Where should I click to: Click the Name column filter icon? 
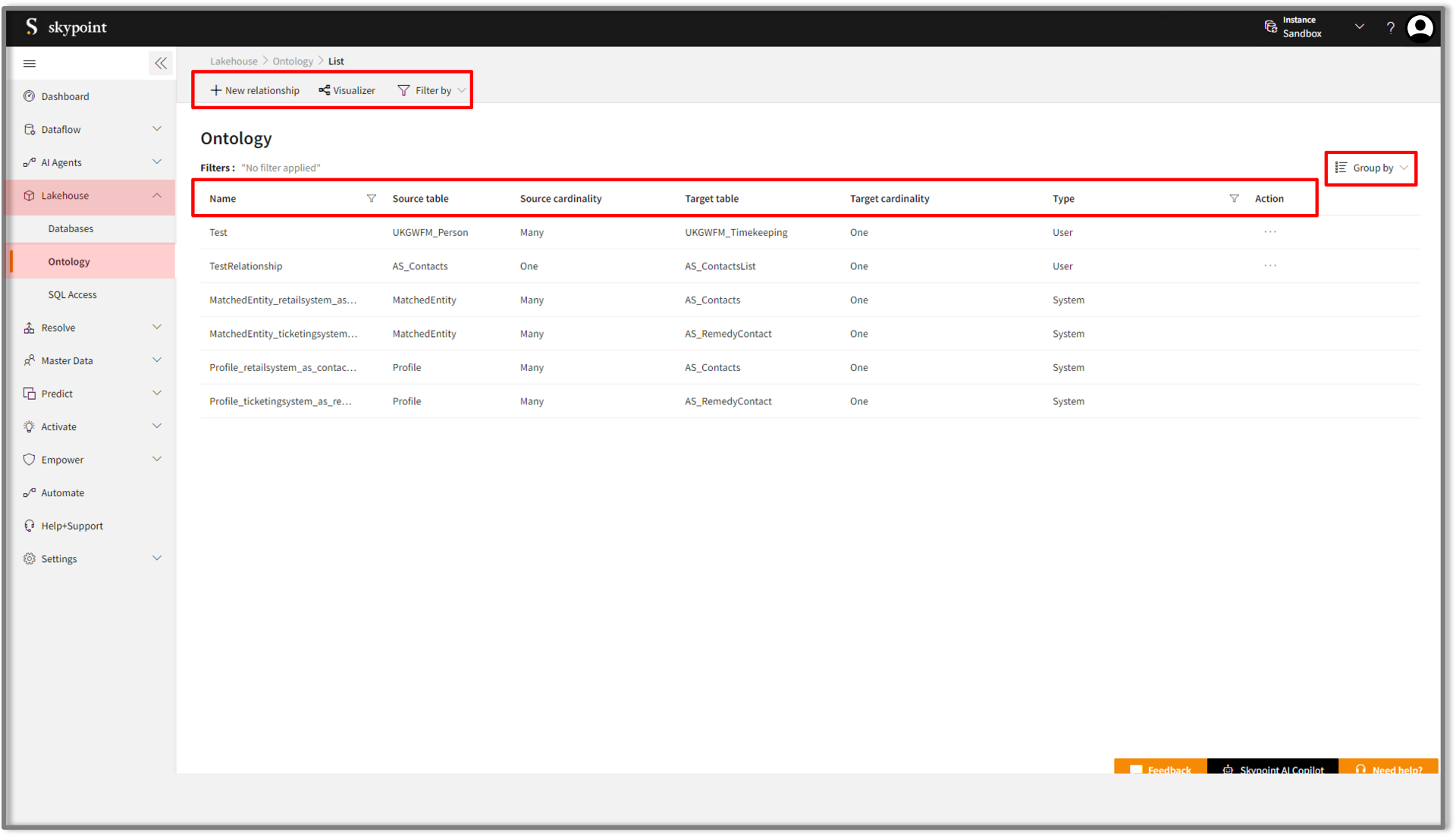coord(371,199)
